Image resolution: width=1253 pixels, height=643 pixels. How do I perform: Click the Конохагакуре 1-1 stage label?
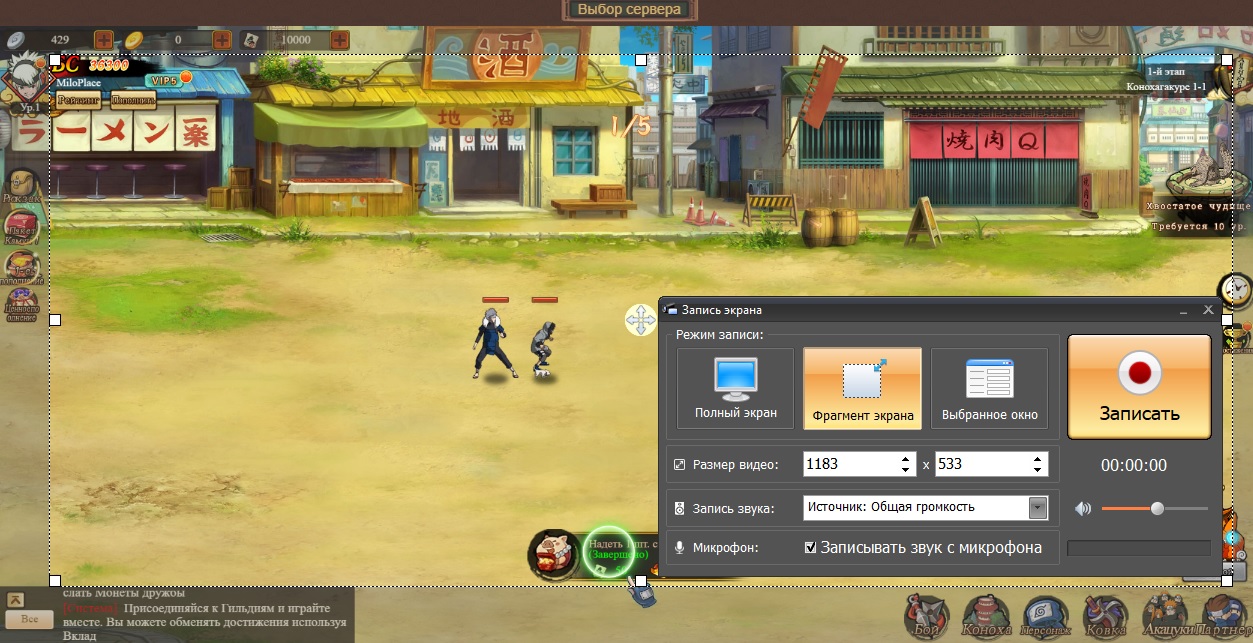(x=1165, y=88)
